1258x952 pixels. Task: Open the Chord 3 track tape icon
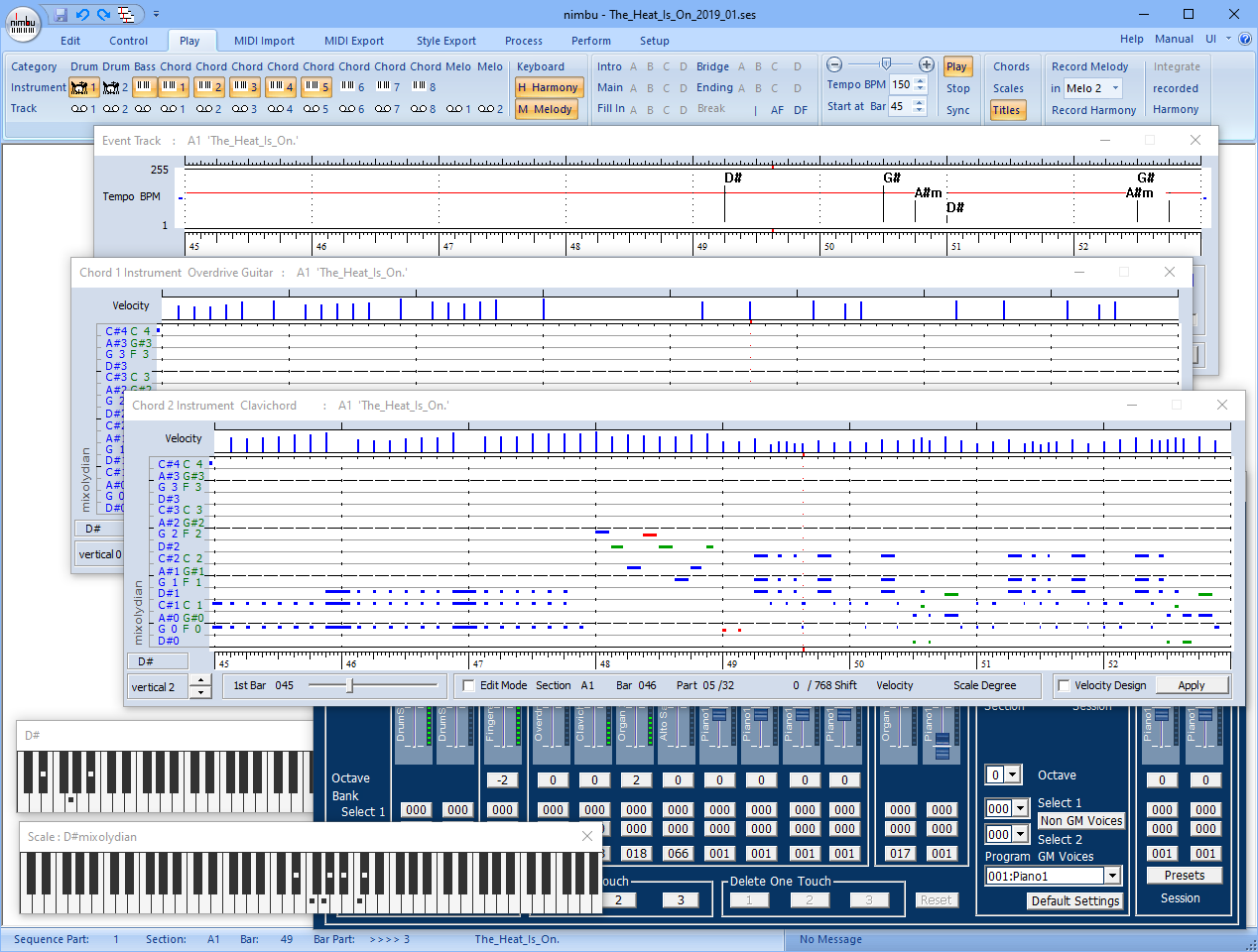point(245,109)
